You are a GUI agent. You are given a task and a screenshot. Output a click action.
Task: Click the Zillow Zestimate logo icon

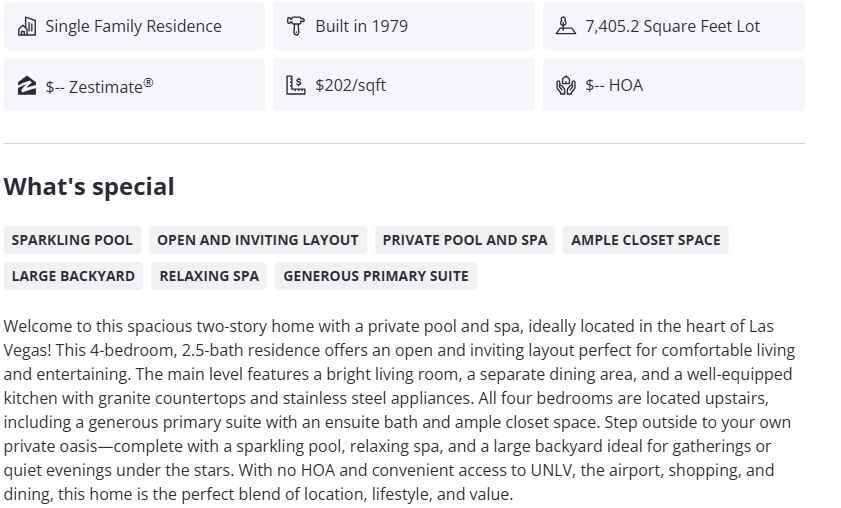[x=27, y=86]
